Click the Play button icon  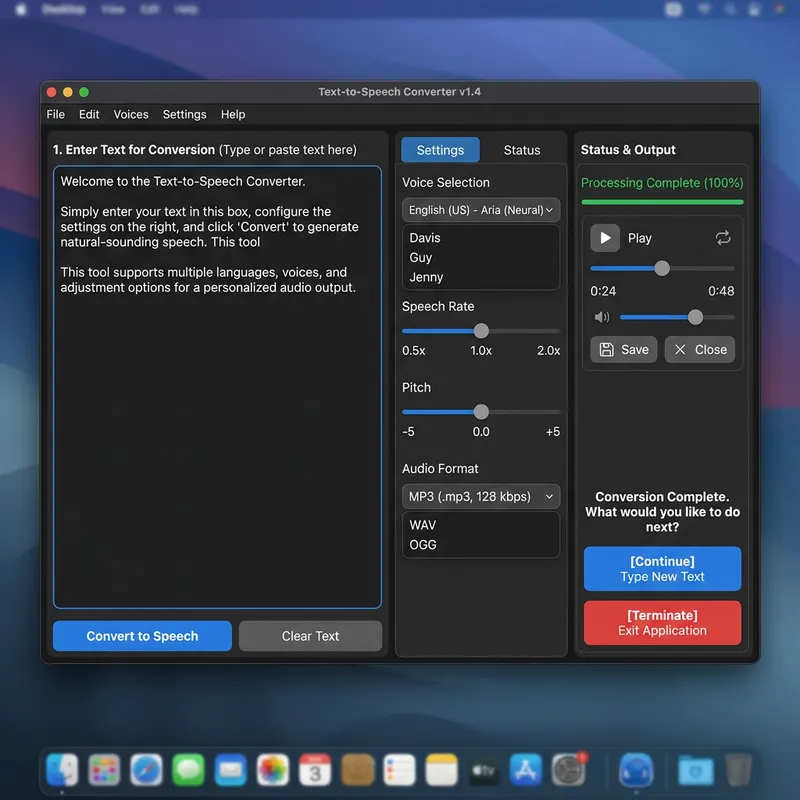tap(605, 238)
